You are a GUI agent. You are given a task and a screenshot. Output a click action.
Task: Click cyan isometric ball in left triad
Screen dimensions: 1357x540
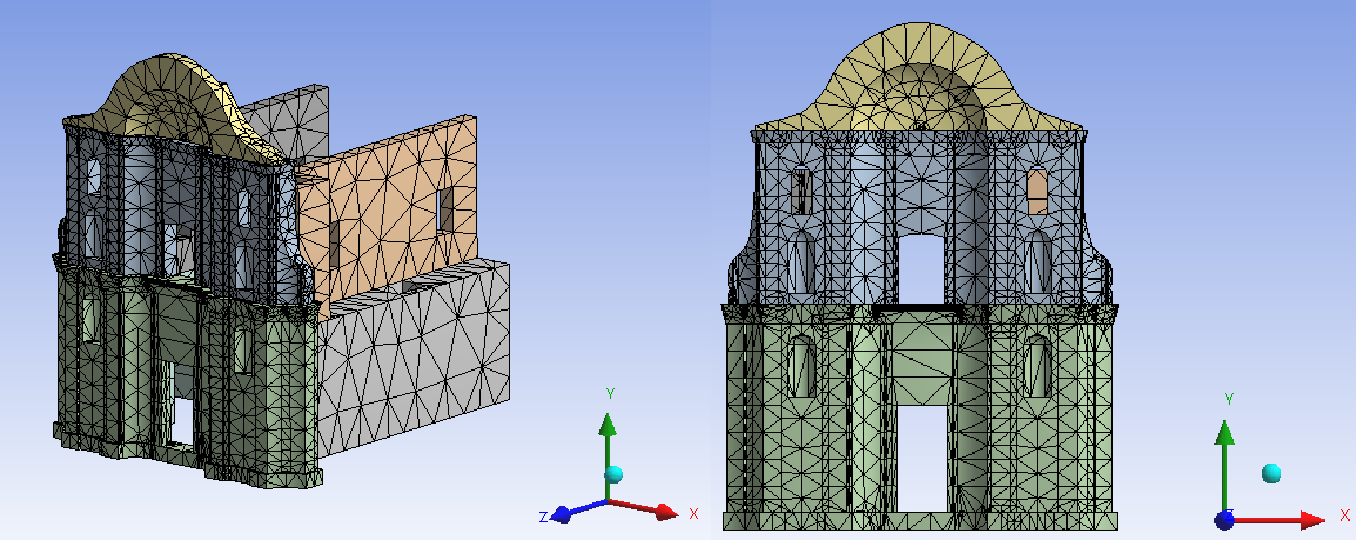[x=614, y=473]
